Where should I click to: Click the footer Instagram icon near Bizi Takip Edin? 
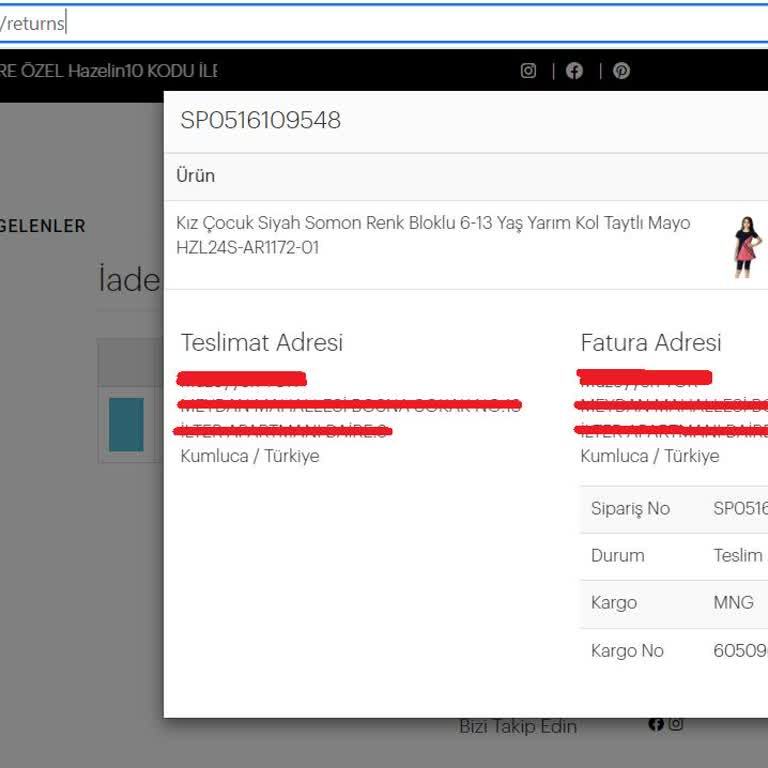[x=676, y=724]
